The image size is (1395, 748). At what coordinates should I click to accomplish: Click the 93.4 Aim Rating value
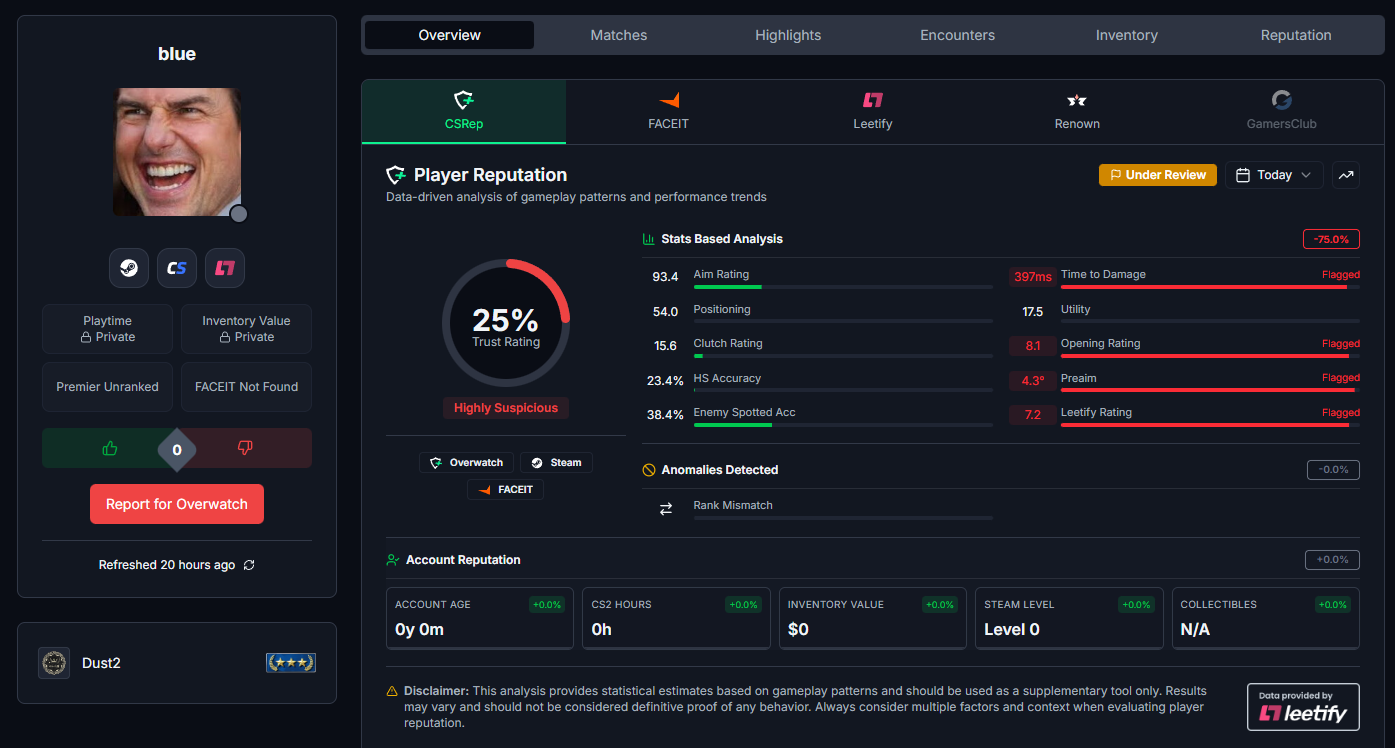tap(666, 277)
